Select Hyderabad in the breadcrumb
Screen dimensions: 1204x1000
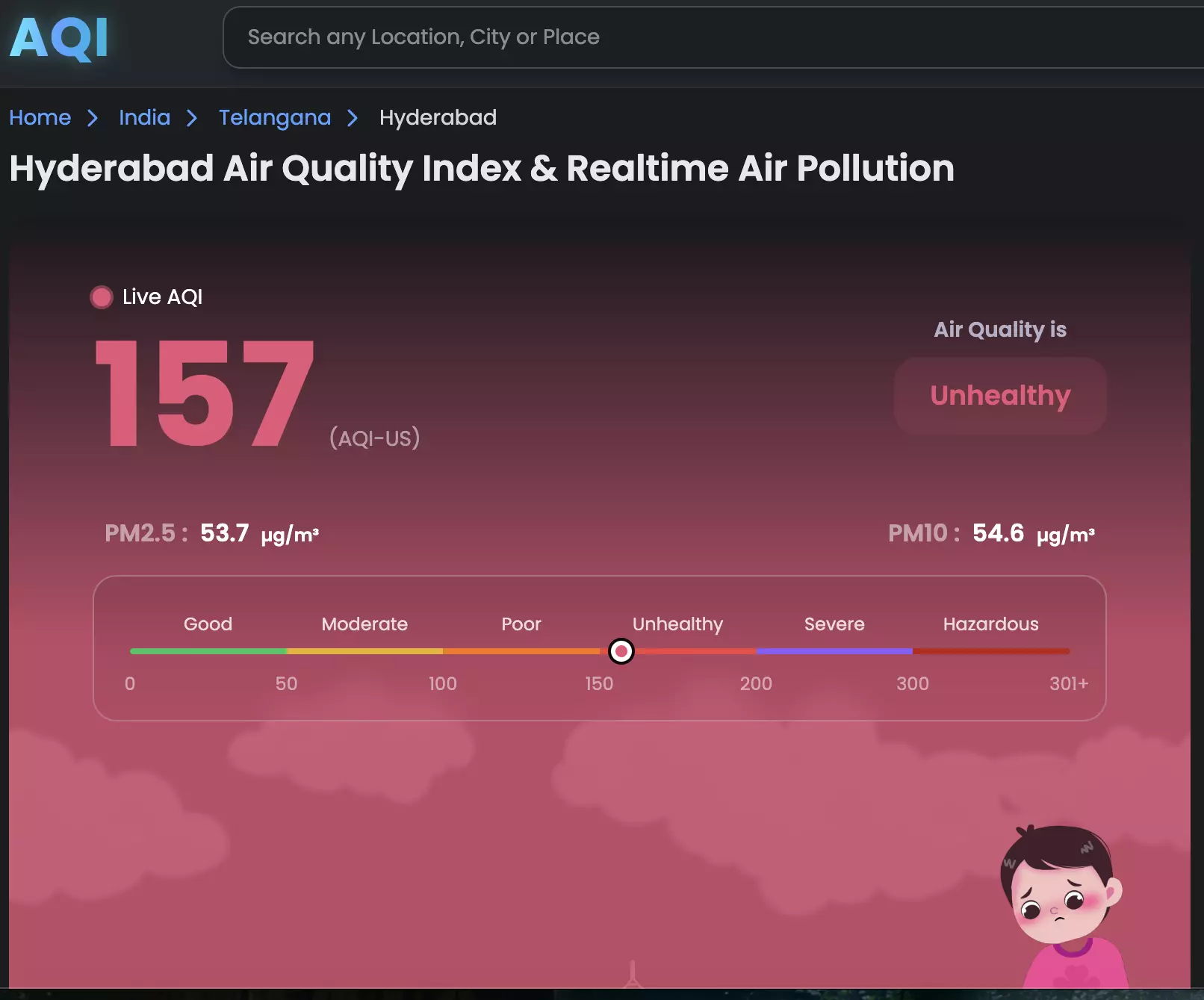438,118
